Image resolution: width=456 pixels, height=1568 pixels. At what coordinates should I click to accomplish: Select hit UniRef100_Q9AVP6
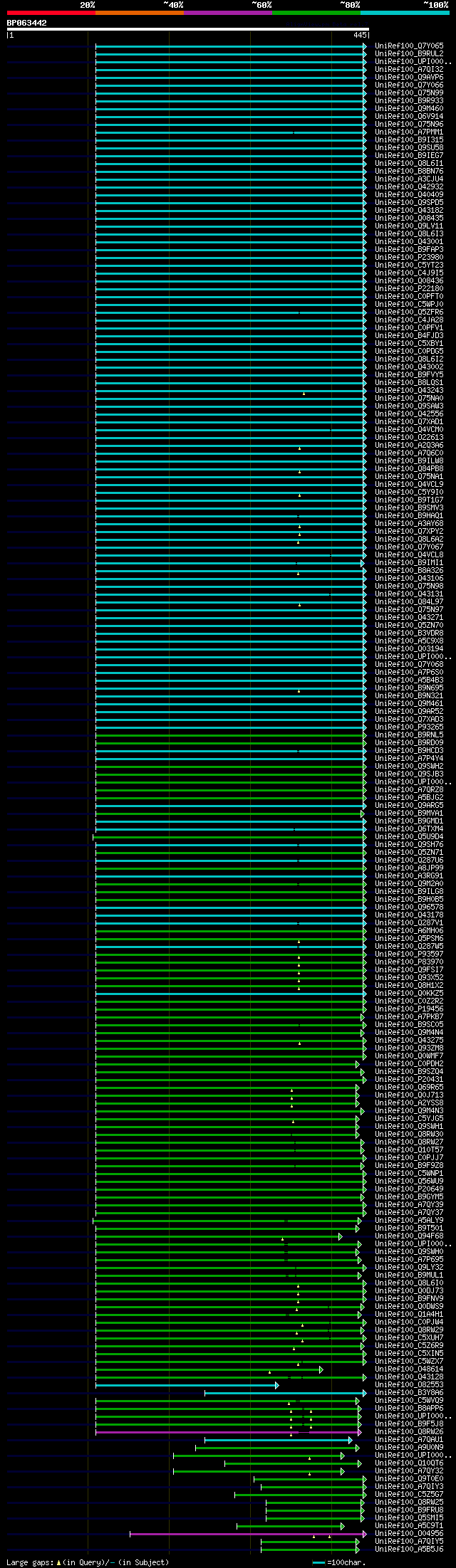tap(409, 78)
